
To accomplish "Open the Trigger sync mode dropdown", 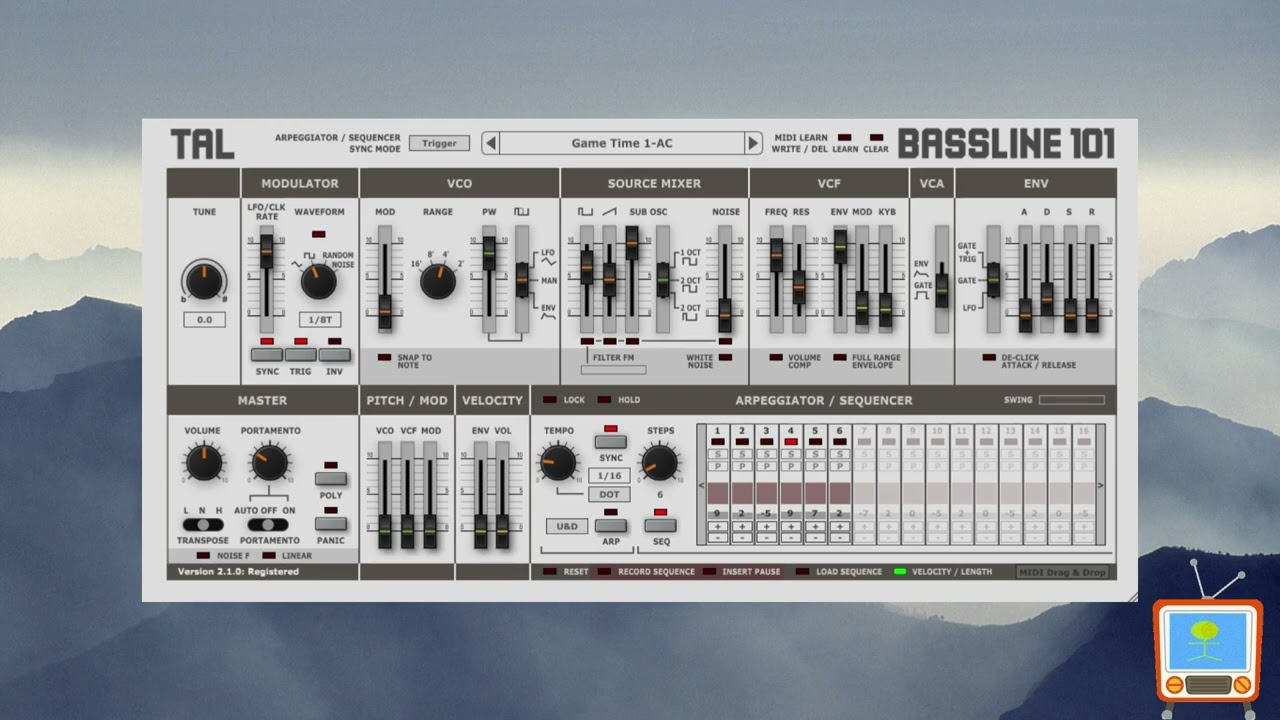I will click(439, 143).
